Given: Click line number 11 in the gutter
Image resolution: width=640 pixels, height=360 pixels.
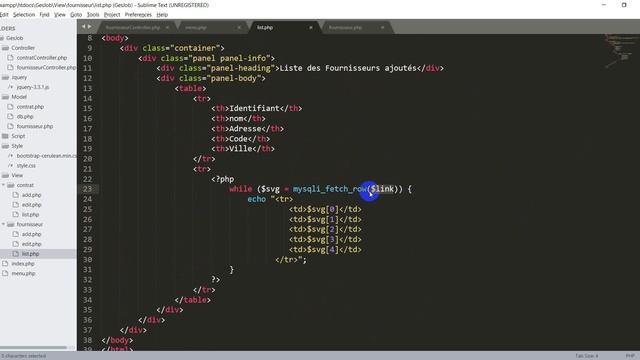Looking at the screenshot, I should [x=87, y=68].
